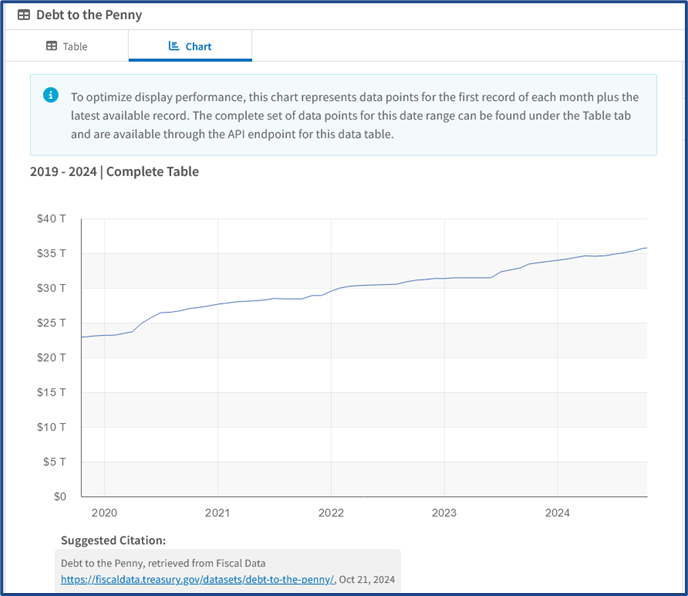Click the table grid icon beside the Debt to the Penny title
Viewport: 688px width, 596px height.
click(x=24, y=15)
